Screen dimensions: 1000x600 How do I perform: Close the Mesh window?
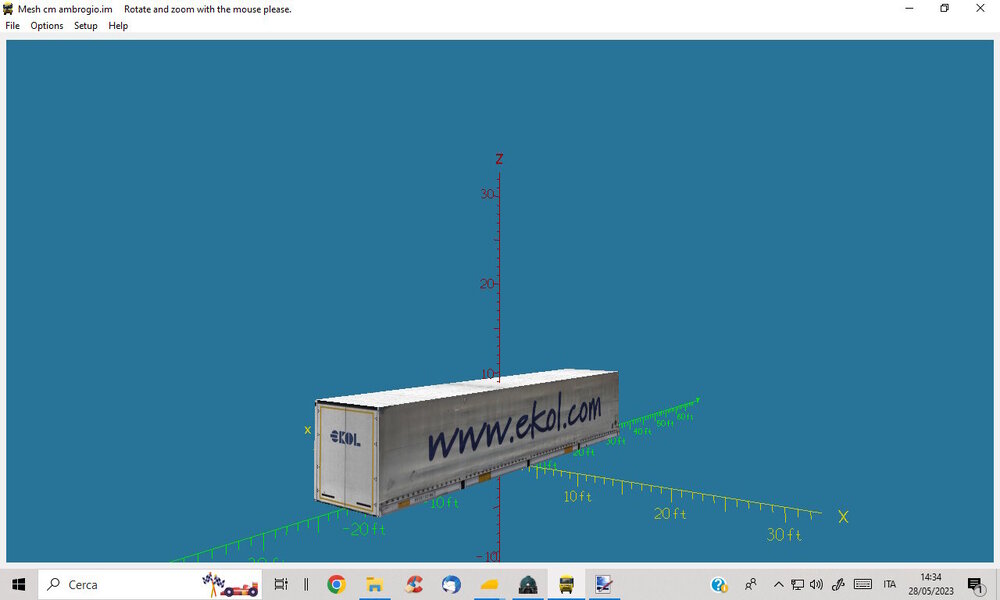pyautogui.click(x=980, y=8)
